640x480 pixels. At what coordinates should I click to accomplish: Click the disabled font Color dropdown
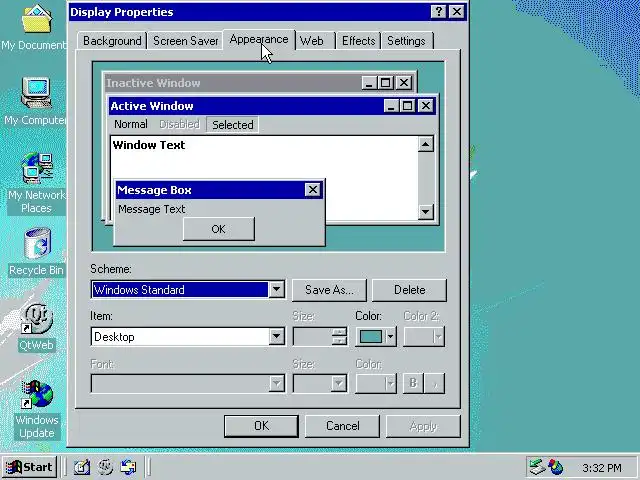pyautogui.click(x=376, y=384)
